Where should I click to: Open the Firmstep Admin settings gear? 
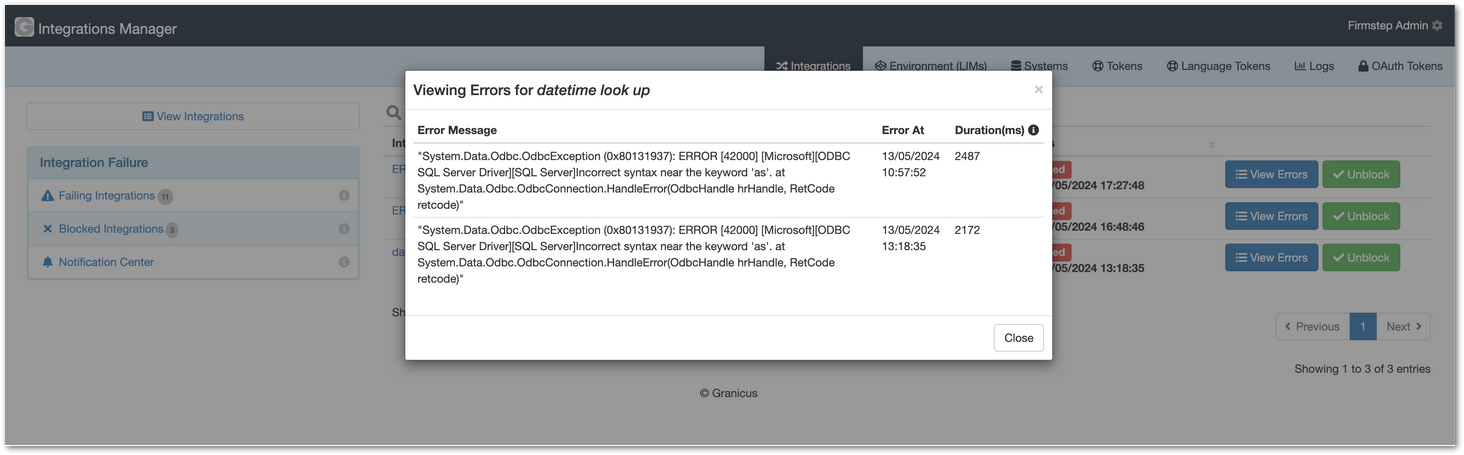pyautogui.click(x=1437, y=26)
